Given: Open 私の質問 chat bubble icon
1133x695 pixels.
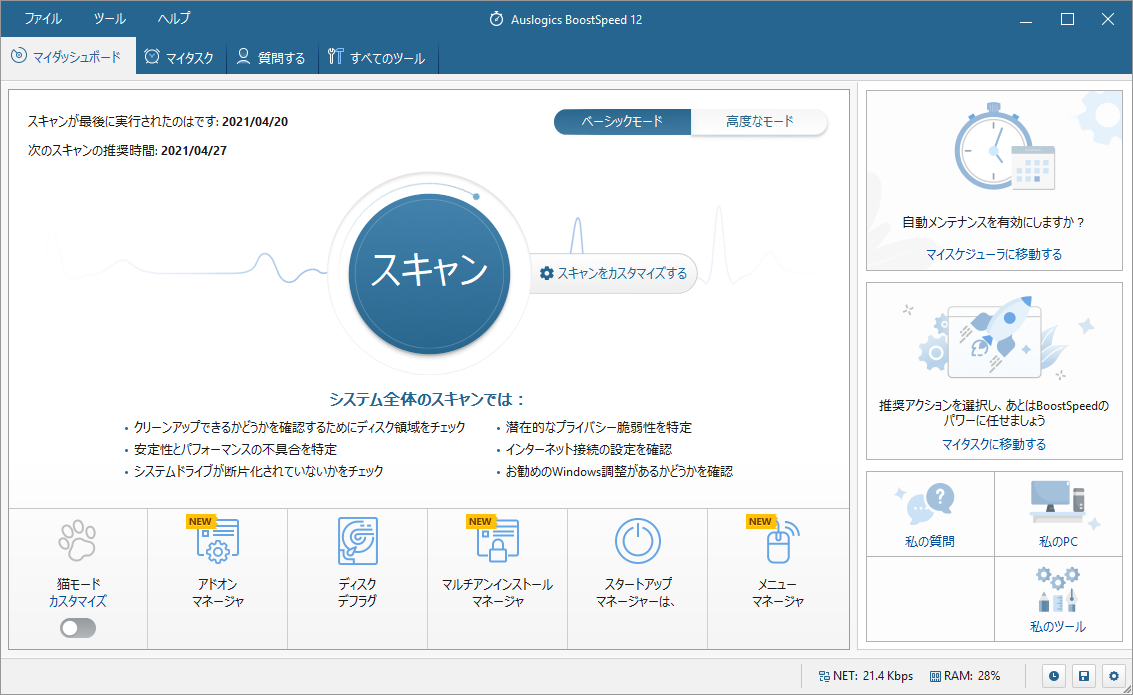Looking at the screenshot, I should (930, 506).
